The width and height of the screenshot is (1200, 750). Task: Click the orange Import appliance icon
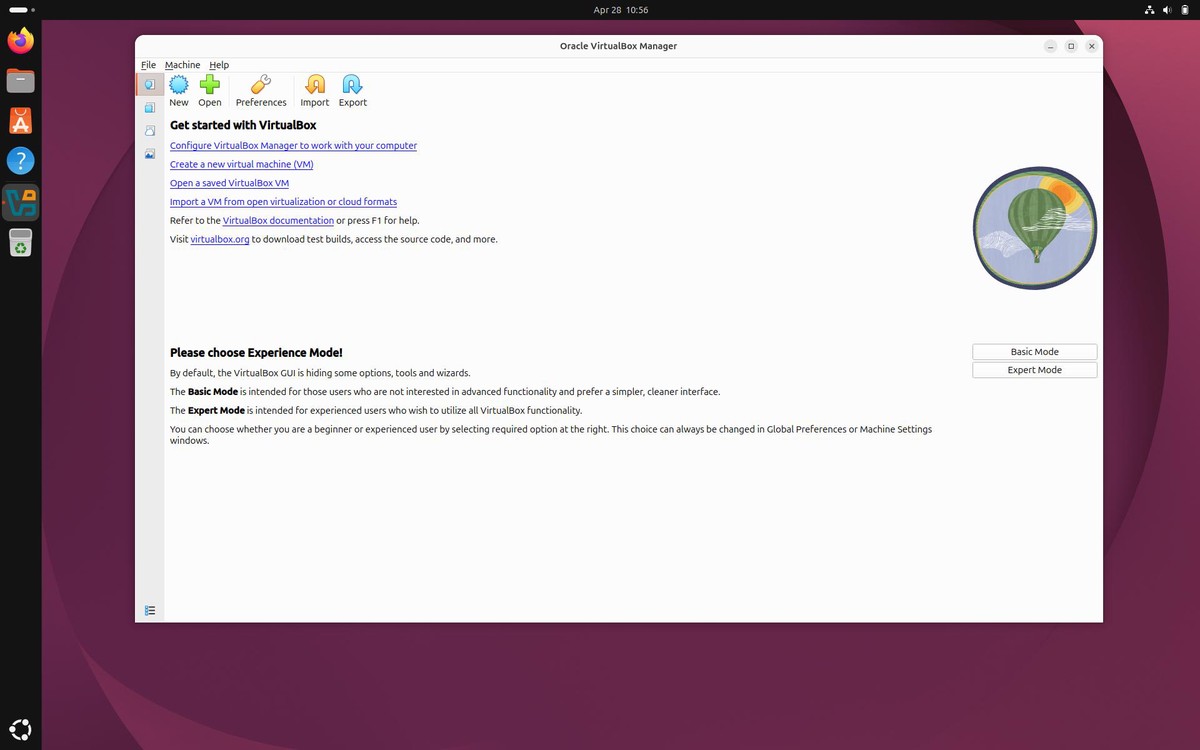point(315,85)
